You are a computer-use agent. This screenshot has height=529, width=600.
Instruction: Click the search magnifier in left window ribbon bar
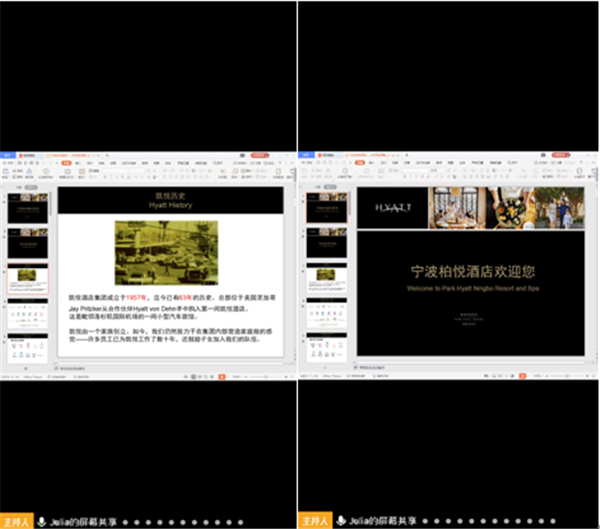215,163
